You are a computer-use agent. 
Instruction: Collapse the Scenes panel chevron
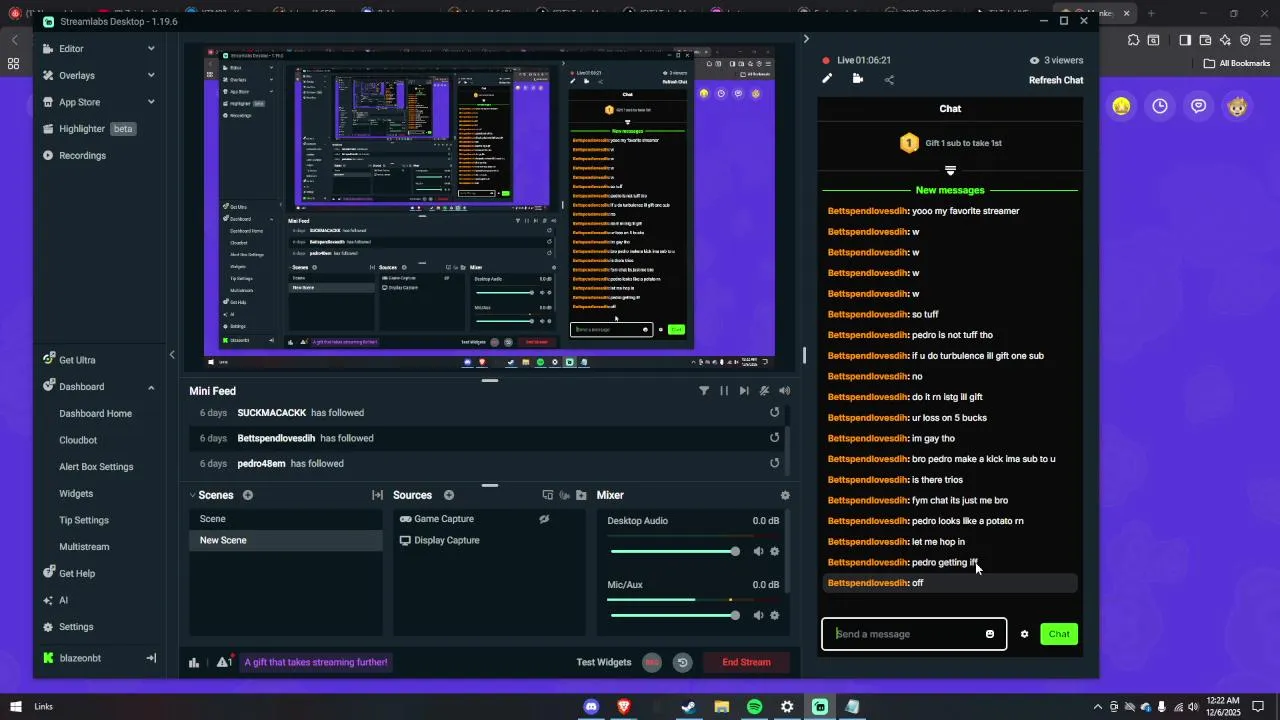(193, 495)
